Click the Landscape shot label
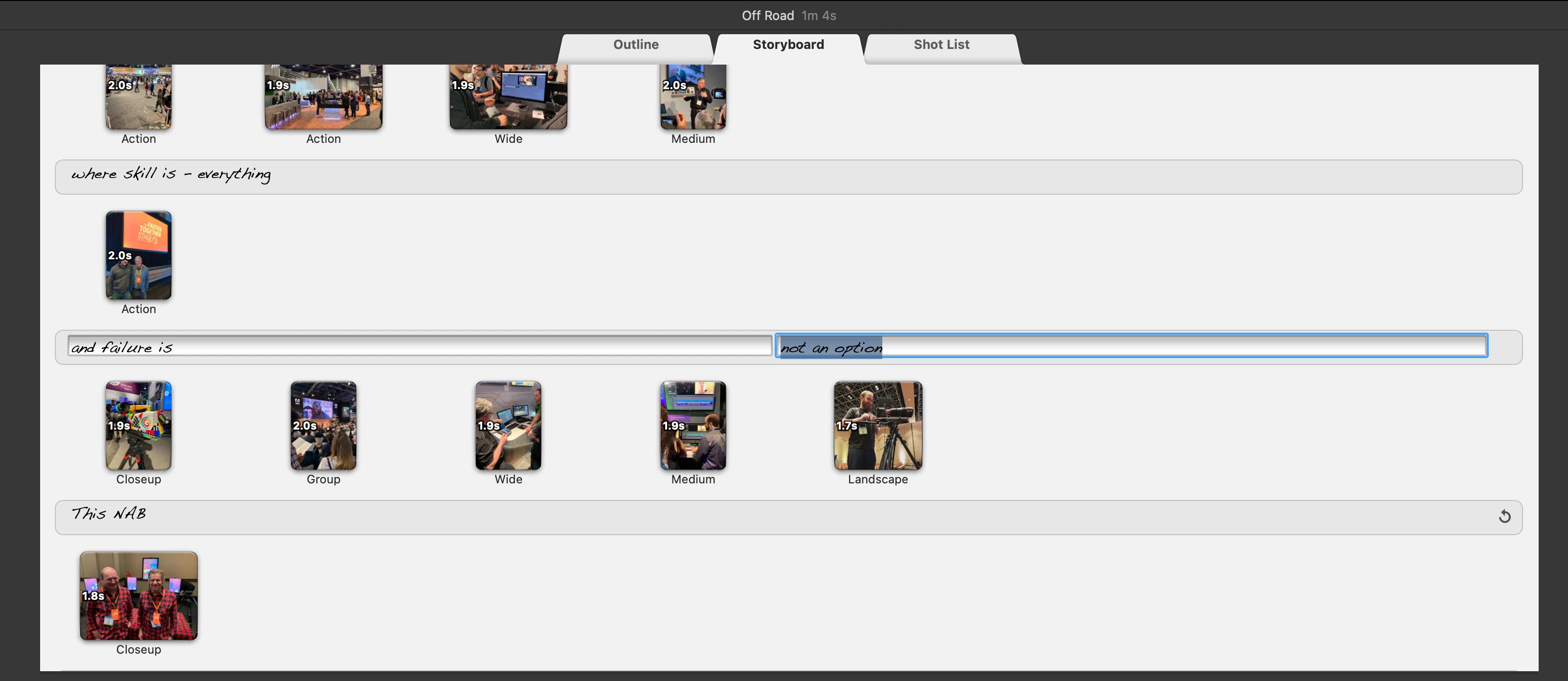Screen dimensions: 1568x681 pos(878,479)
